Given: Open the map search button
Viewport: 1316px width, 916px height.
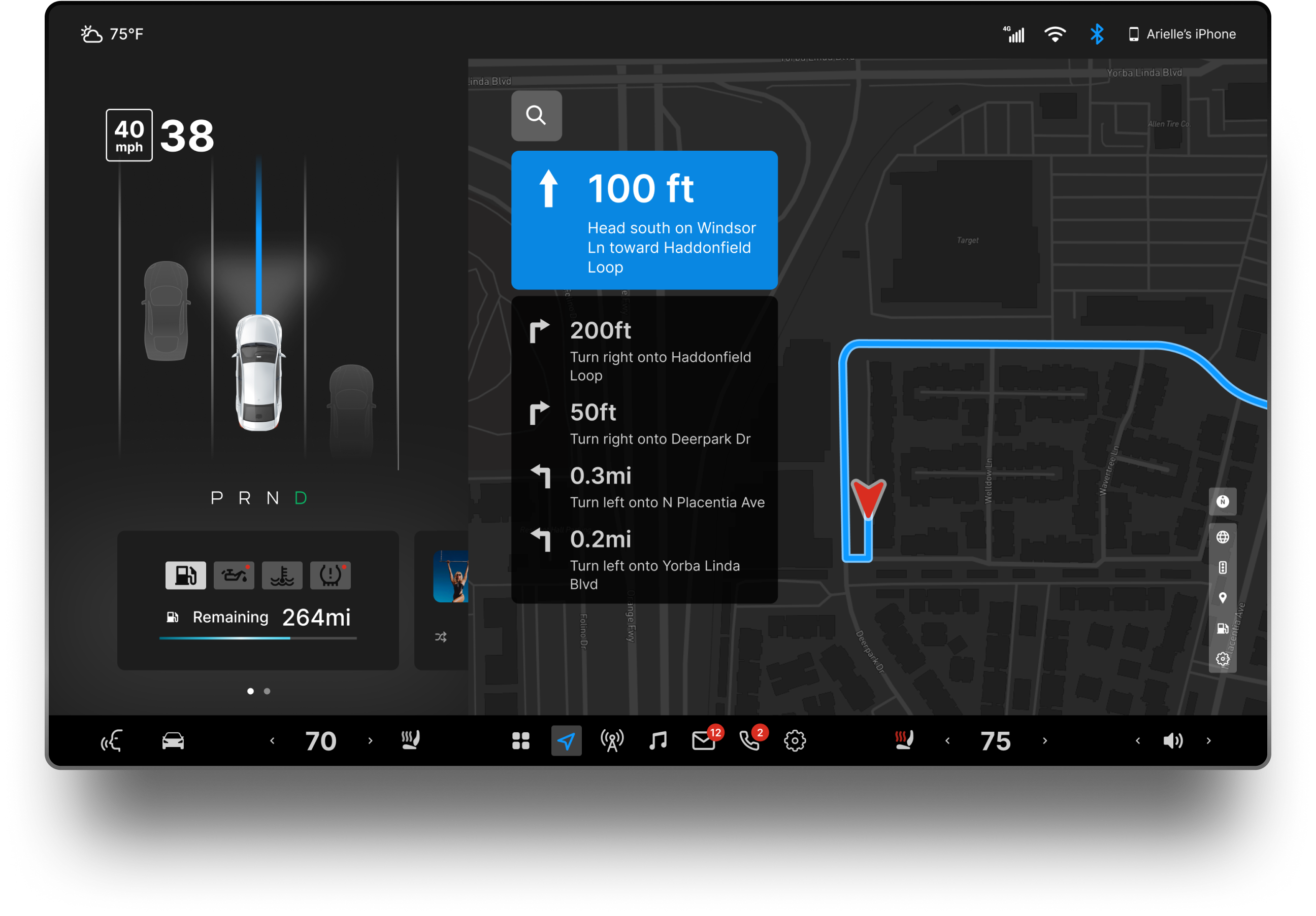Looking at the screenshot, I should pos(536,116).
